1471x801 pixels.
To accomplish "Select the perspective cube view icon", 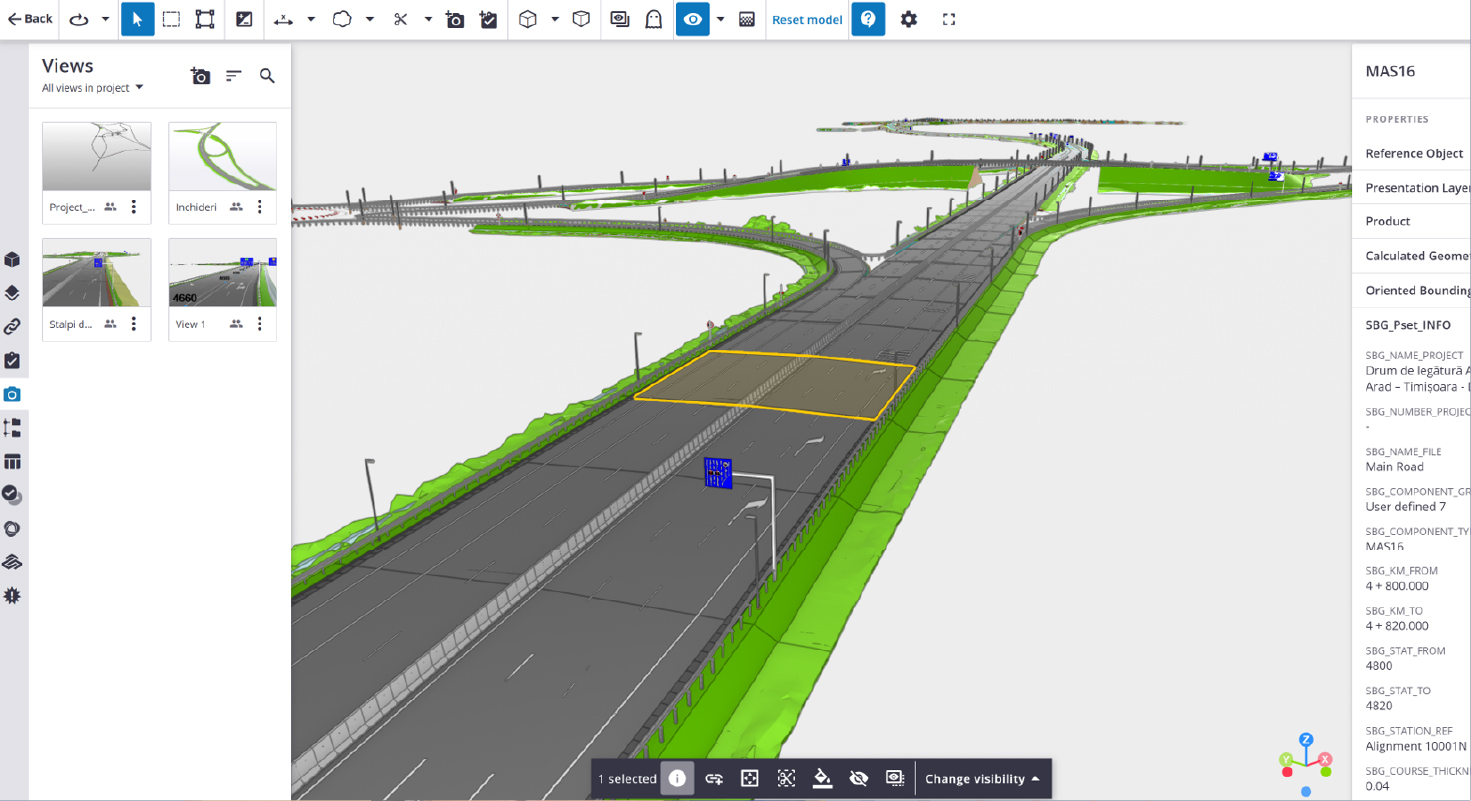I will (528, 19).
